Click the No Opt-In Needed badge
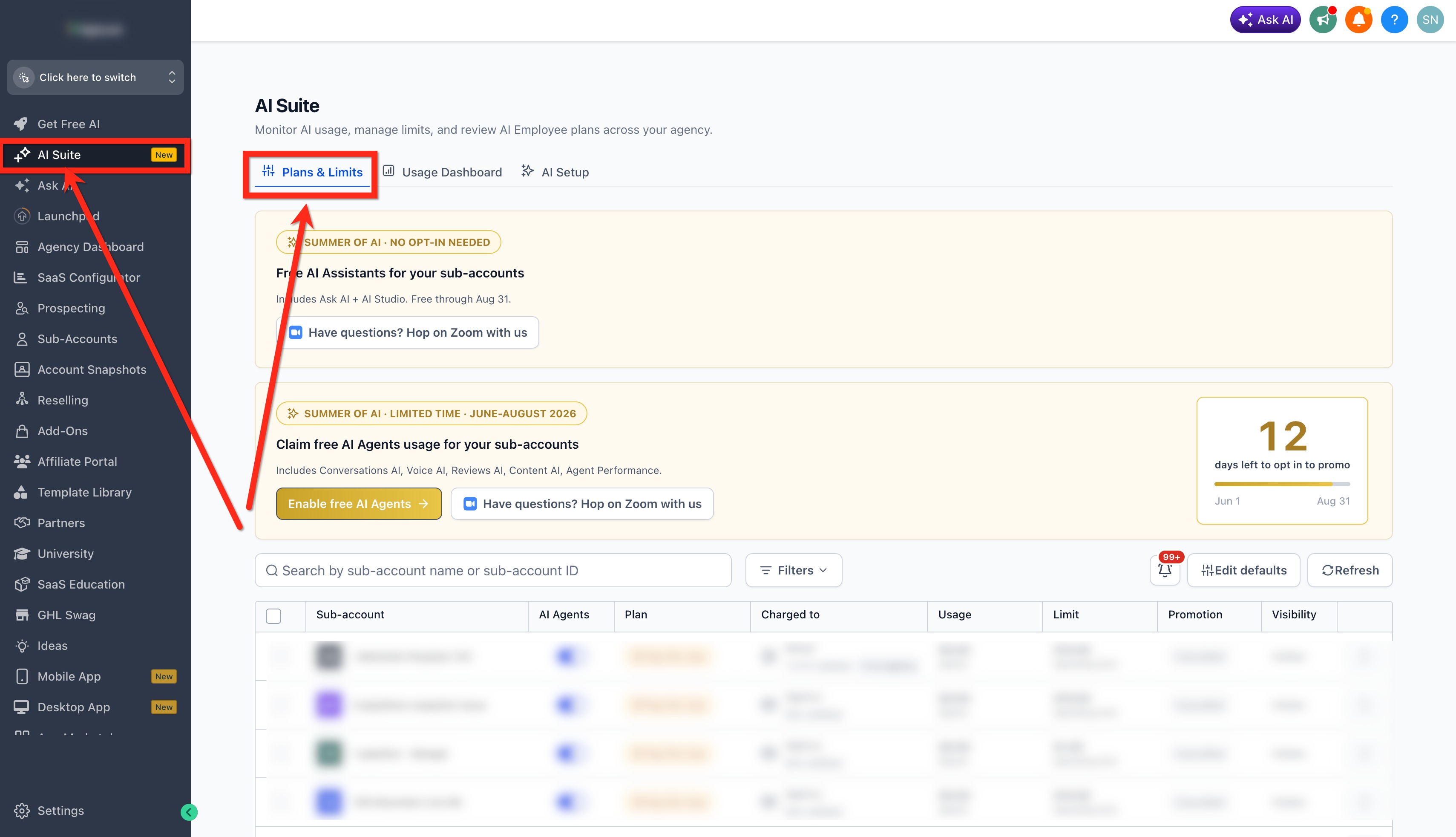Screen dimensions: 1456x837 [388, 242]
